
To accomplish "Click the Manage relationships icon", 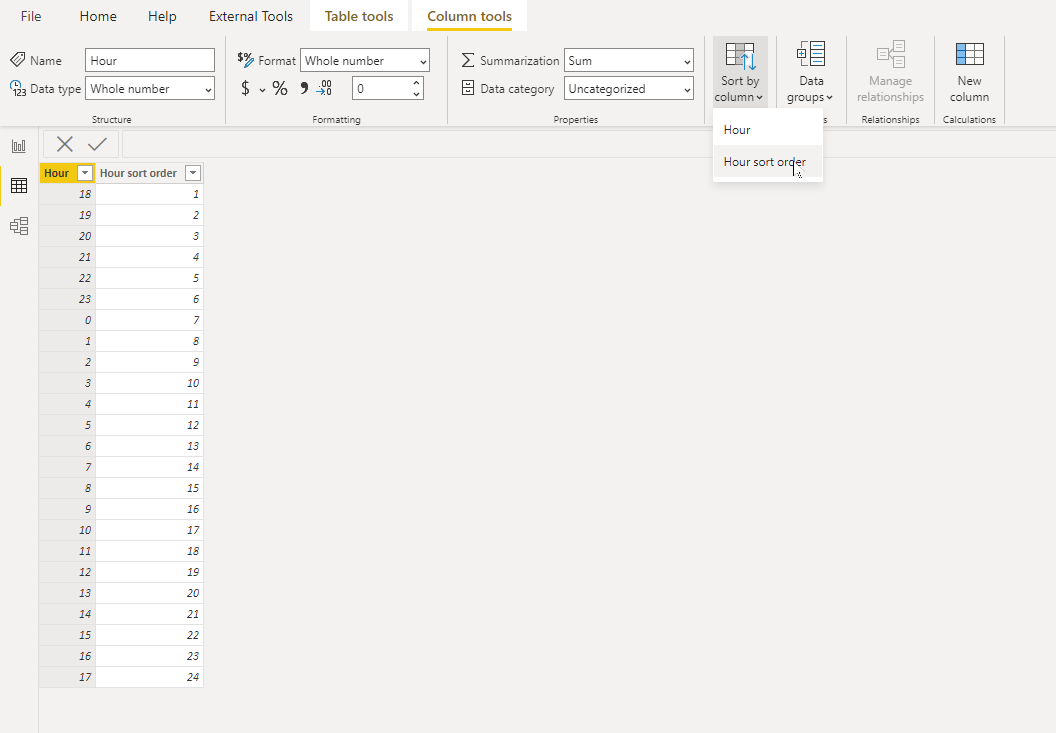I will (890, 55).
